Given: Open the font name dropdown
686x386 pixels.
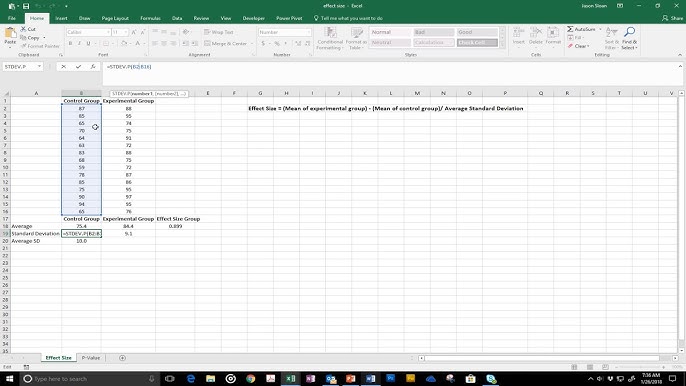Looking at the screenshot, I should [108, 32].
